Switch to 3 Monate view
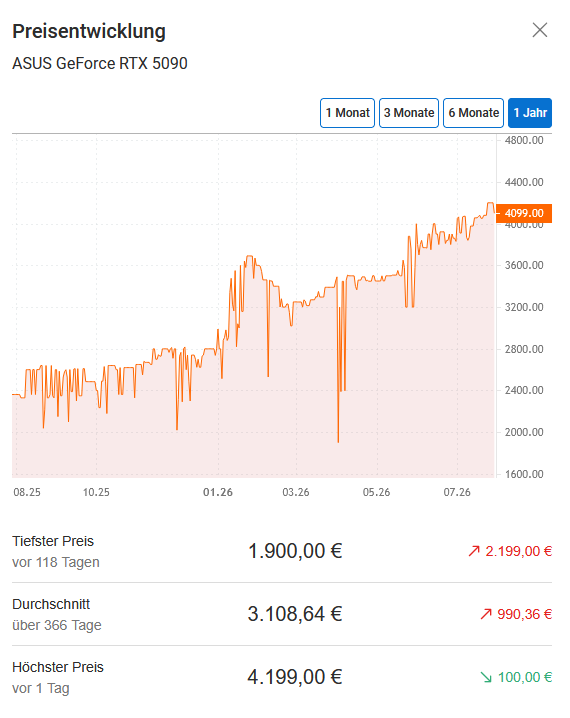 [409, 113]
